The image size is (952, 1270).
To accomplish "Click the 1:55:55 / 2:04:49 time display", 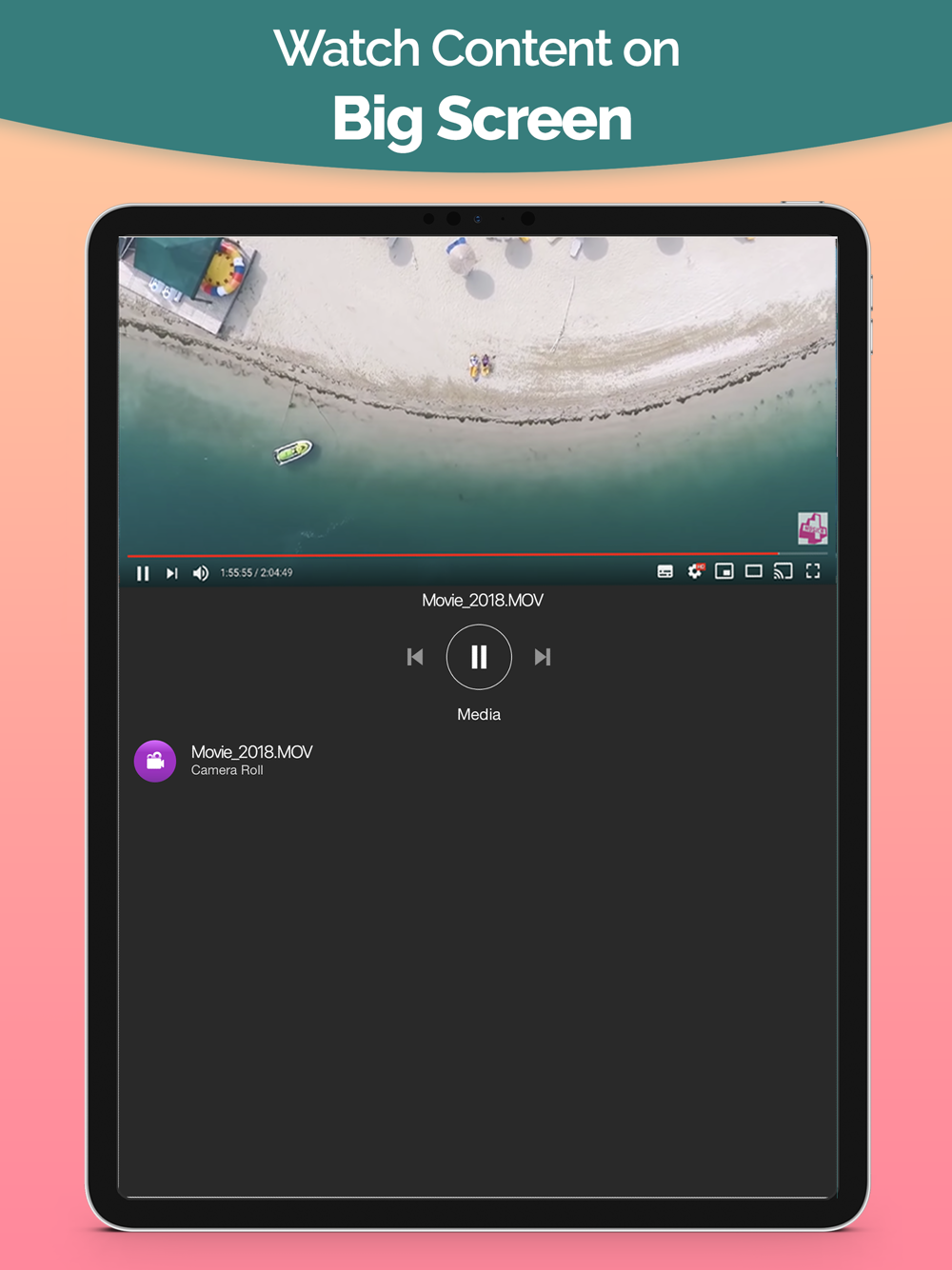I will pos(256,573).
